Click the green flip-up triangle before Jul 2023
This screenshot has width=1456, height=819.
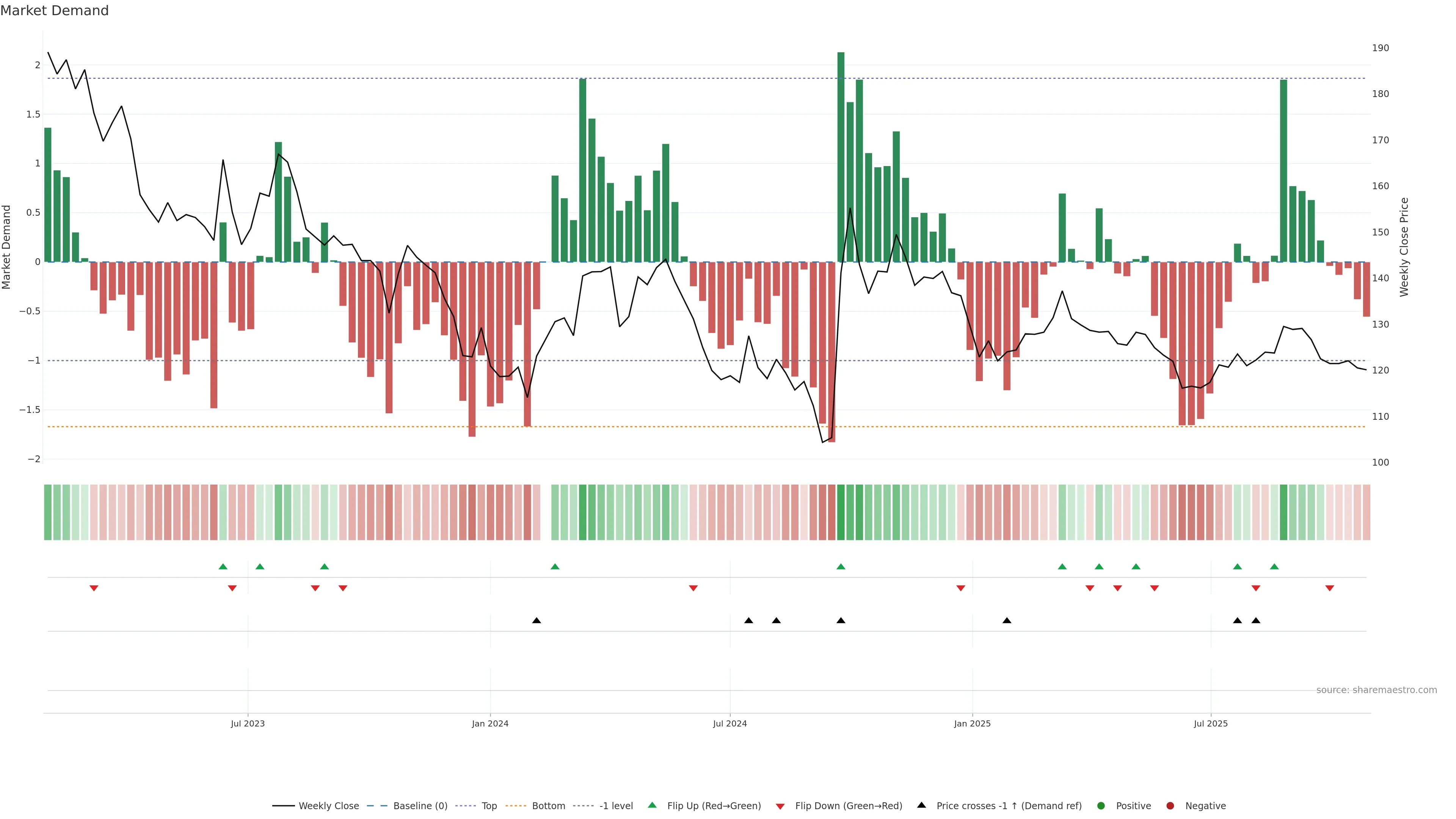[x=223, y=567]
